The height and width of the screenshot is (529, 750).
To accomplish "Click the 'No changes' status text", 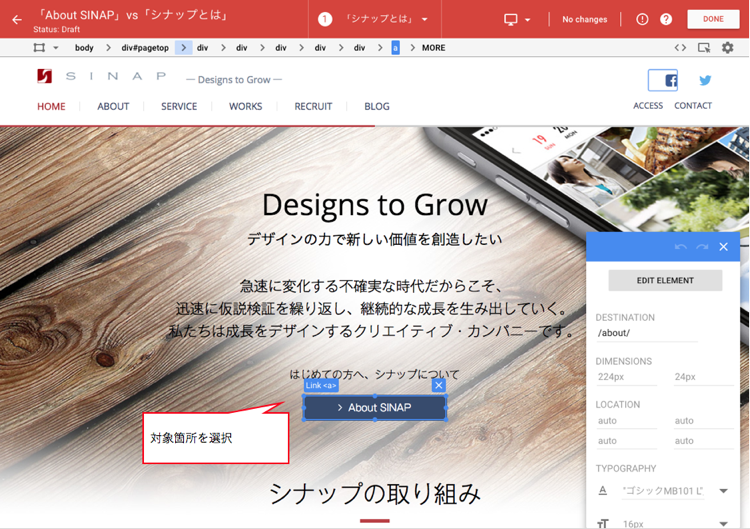I will click(x=585, y=20).
